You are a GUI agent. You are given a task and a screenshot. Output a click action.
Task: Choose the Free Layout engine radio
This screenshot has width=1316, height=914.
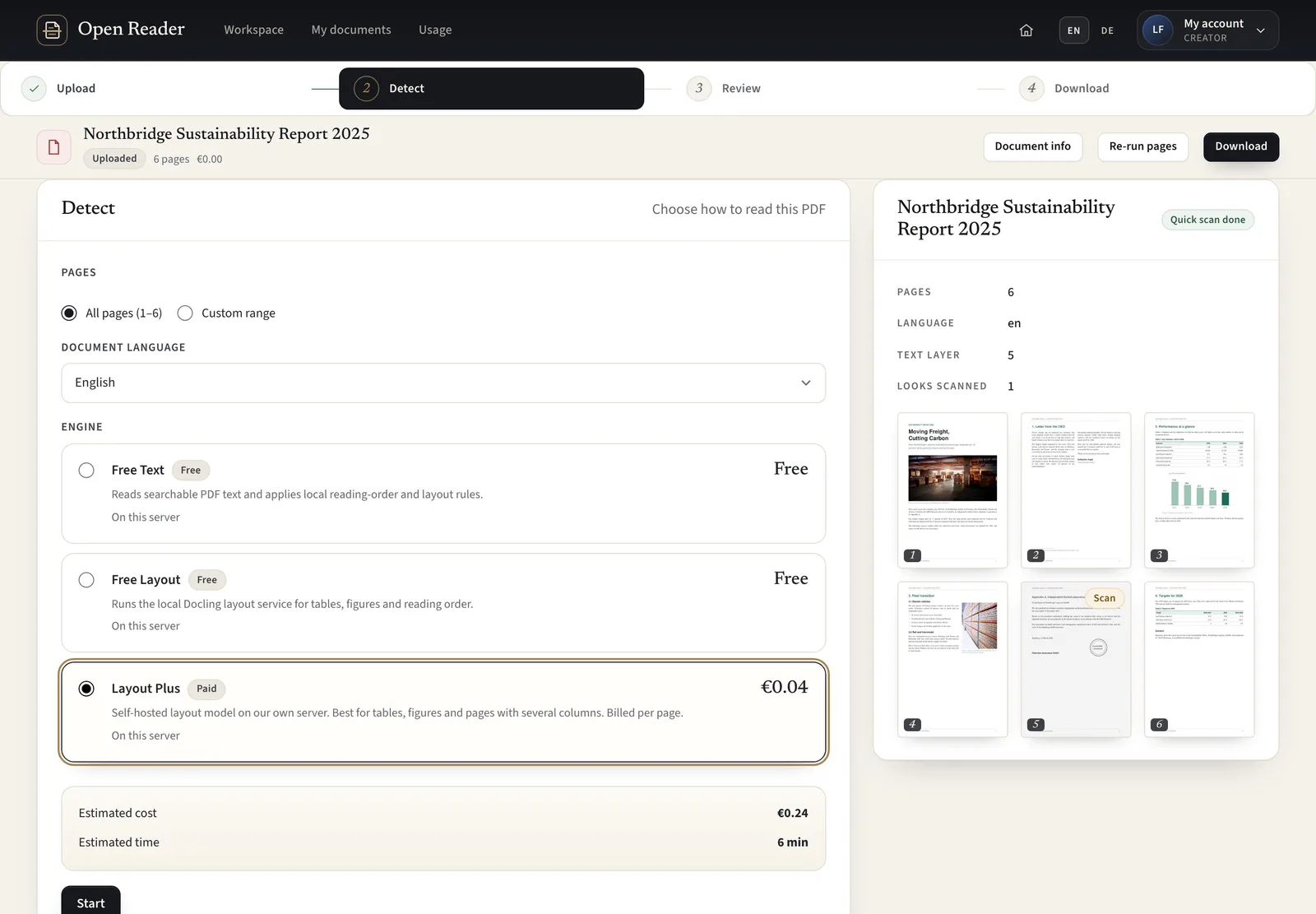click(86, 580)
